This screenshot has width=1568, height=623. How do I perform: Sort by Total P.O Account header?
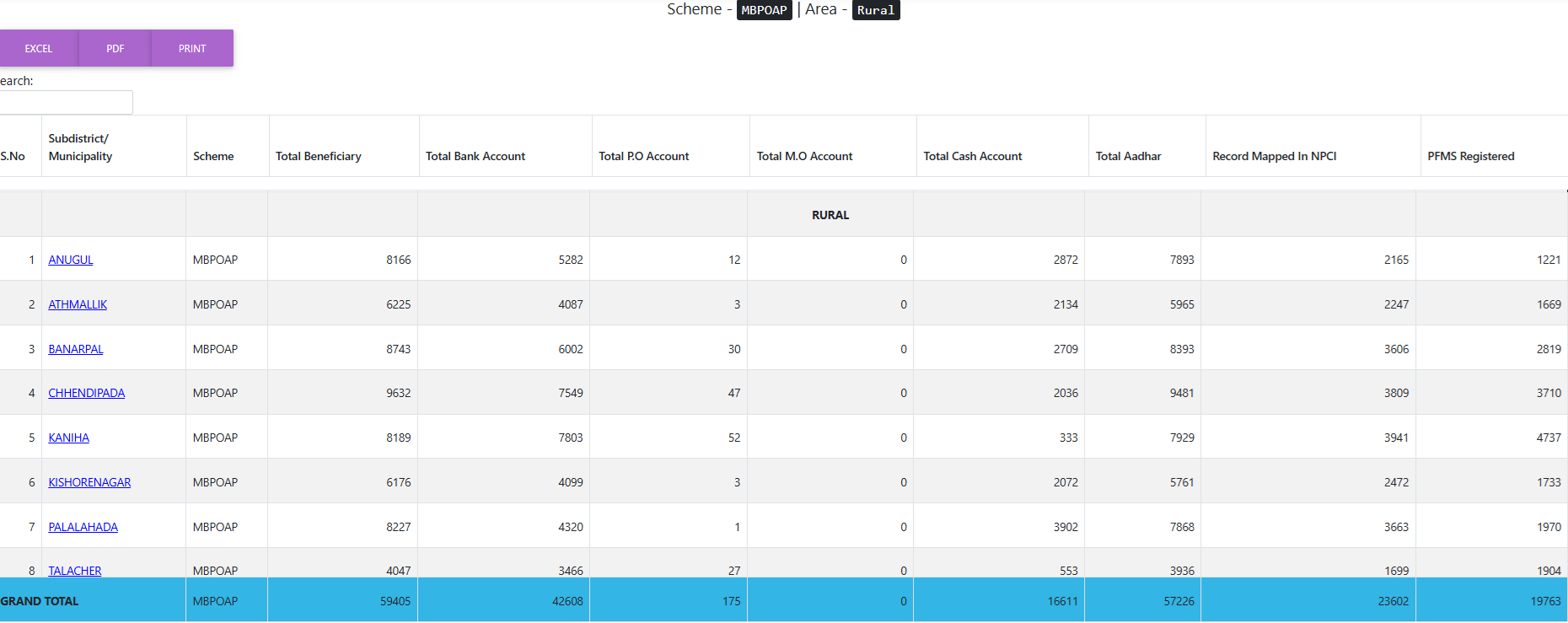[x=671, y=147]
